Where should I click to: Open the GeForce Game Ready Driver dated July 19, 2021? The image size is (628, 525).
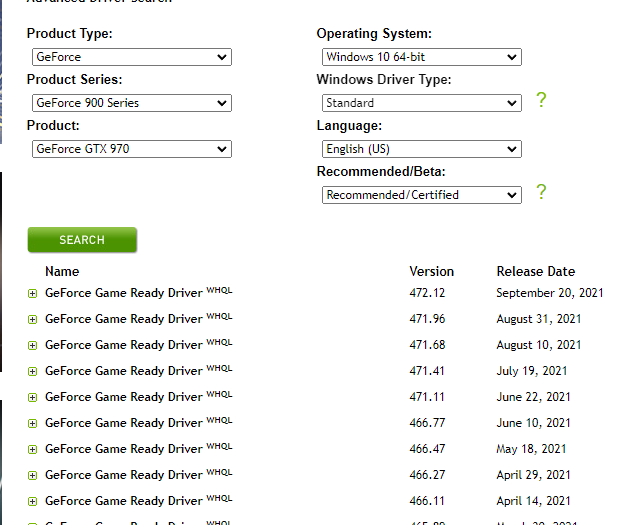[x=139, y=371]
